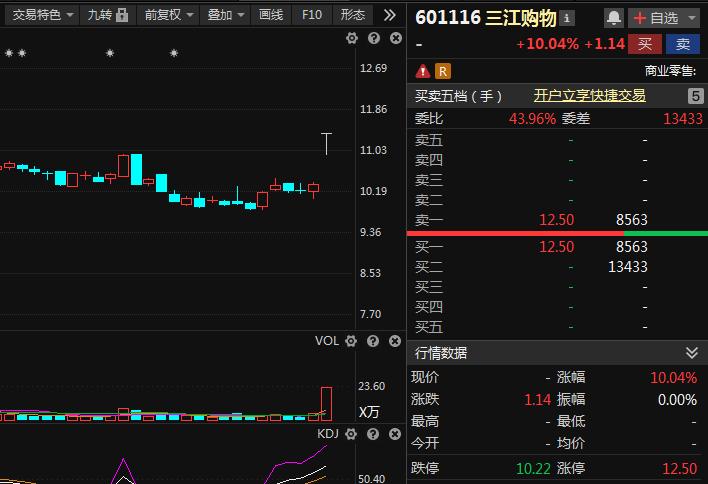
Task: Open KDJ indicator help icon
Action: 373,434
